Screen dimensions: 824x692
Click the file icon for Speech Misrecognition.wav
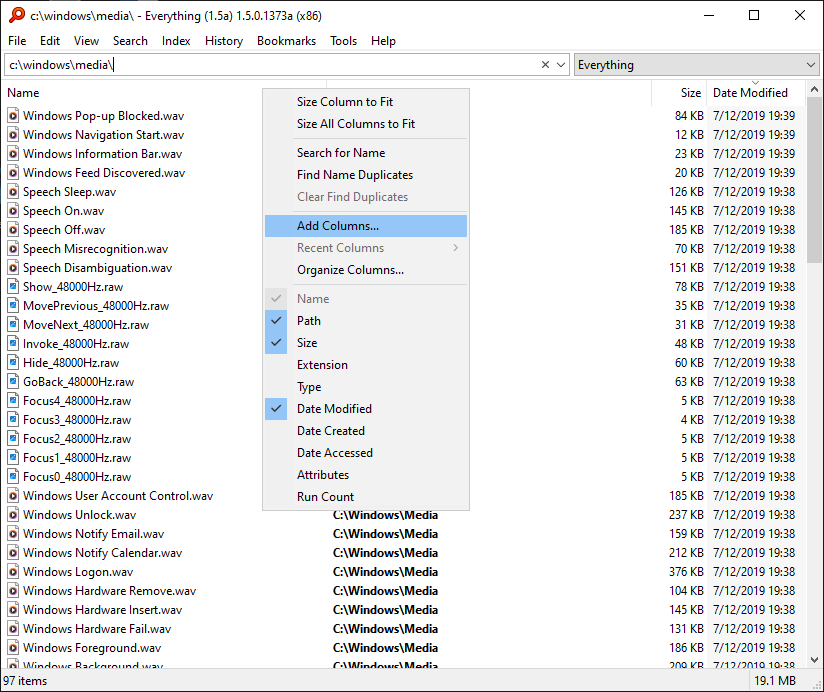13,249
